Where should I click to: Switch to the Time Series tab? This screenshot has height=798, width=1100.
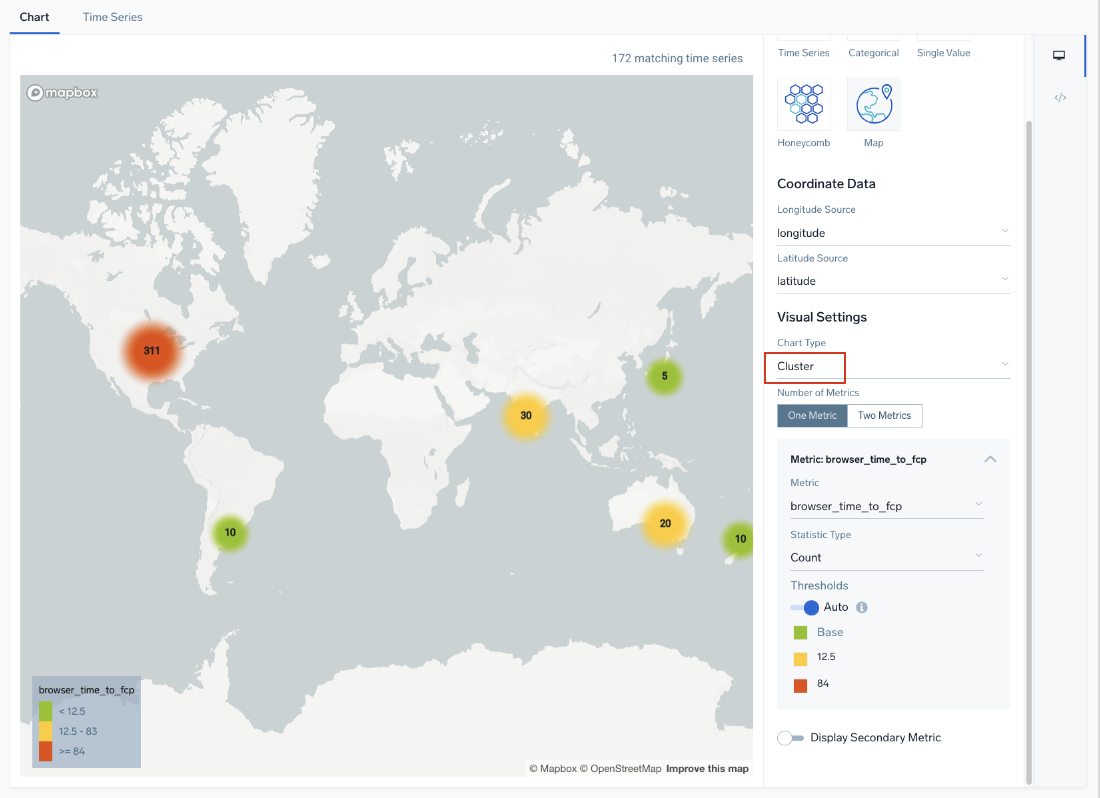coord(112,17)
